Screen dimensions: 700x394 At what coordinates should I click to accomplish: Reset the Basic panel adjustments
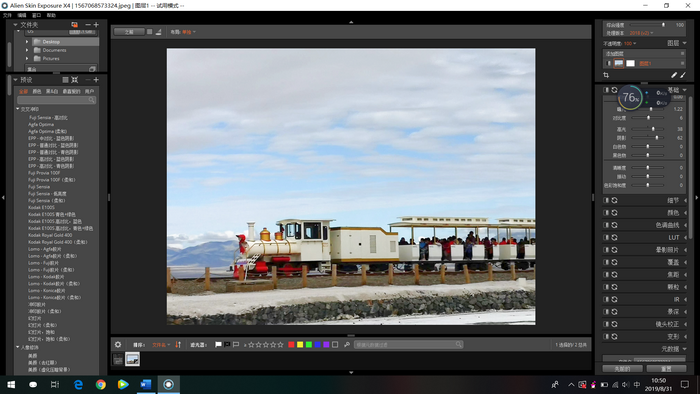(614, 90)
